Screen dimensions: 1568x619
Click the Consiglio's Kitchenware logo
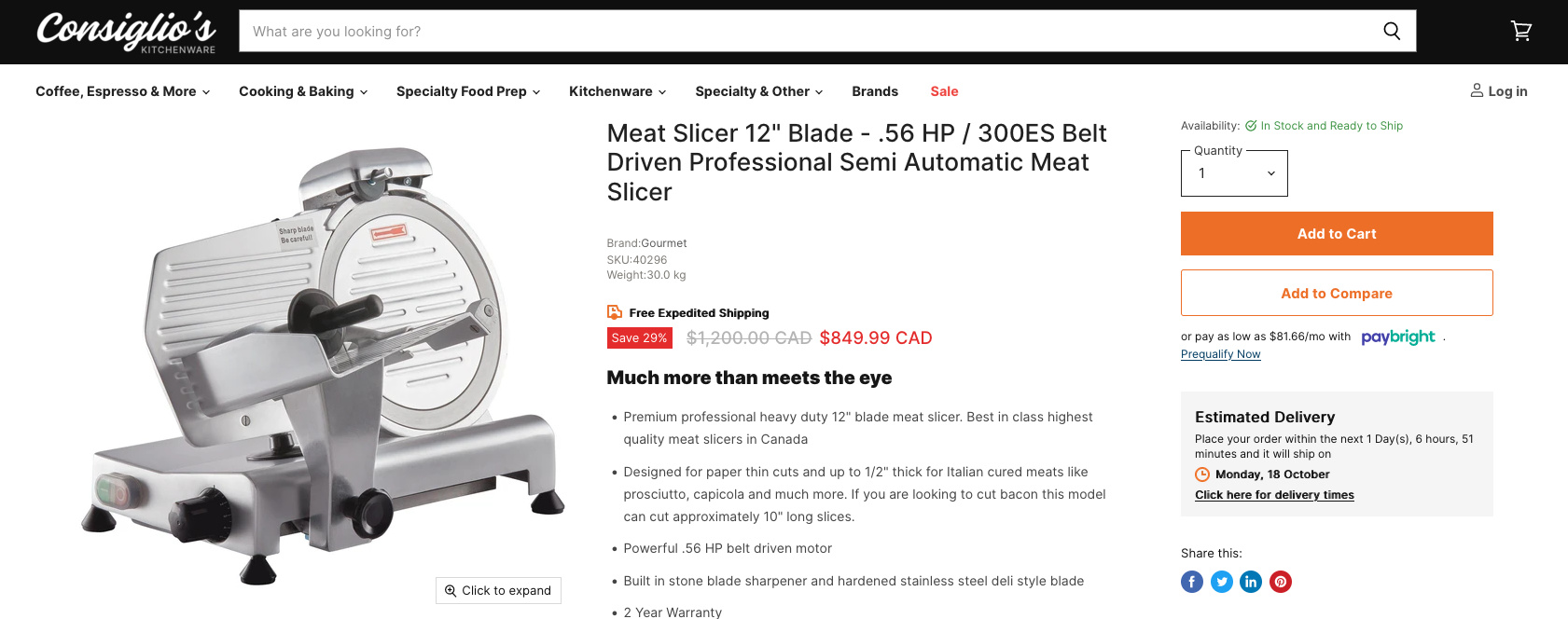click(126, 32)
